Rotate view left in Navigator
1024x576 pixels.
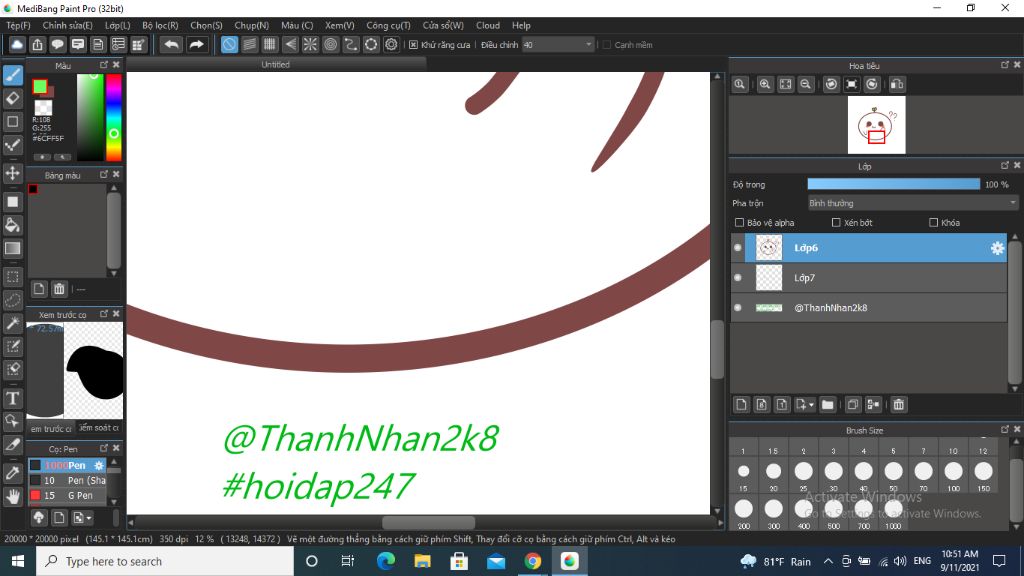click(x=831, y=84)
